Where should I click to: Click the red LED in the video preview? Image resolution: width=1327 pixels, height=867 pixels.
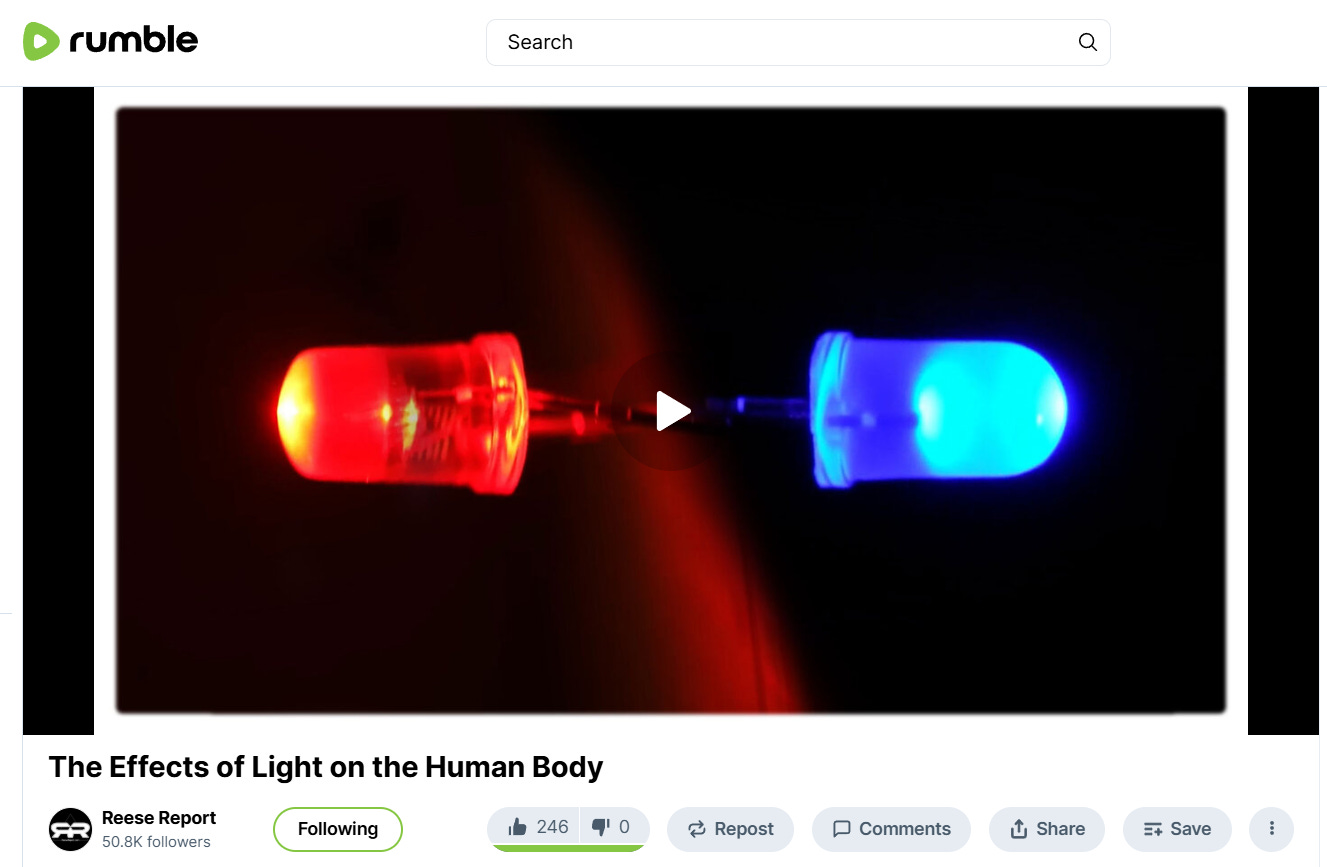pyautogui.click(x=402, y=413)
